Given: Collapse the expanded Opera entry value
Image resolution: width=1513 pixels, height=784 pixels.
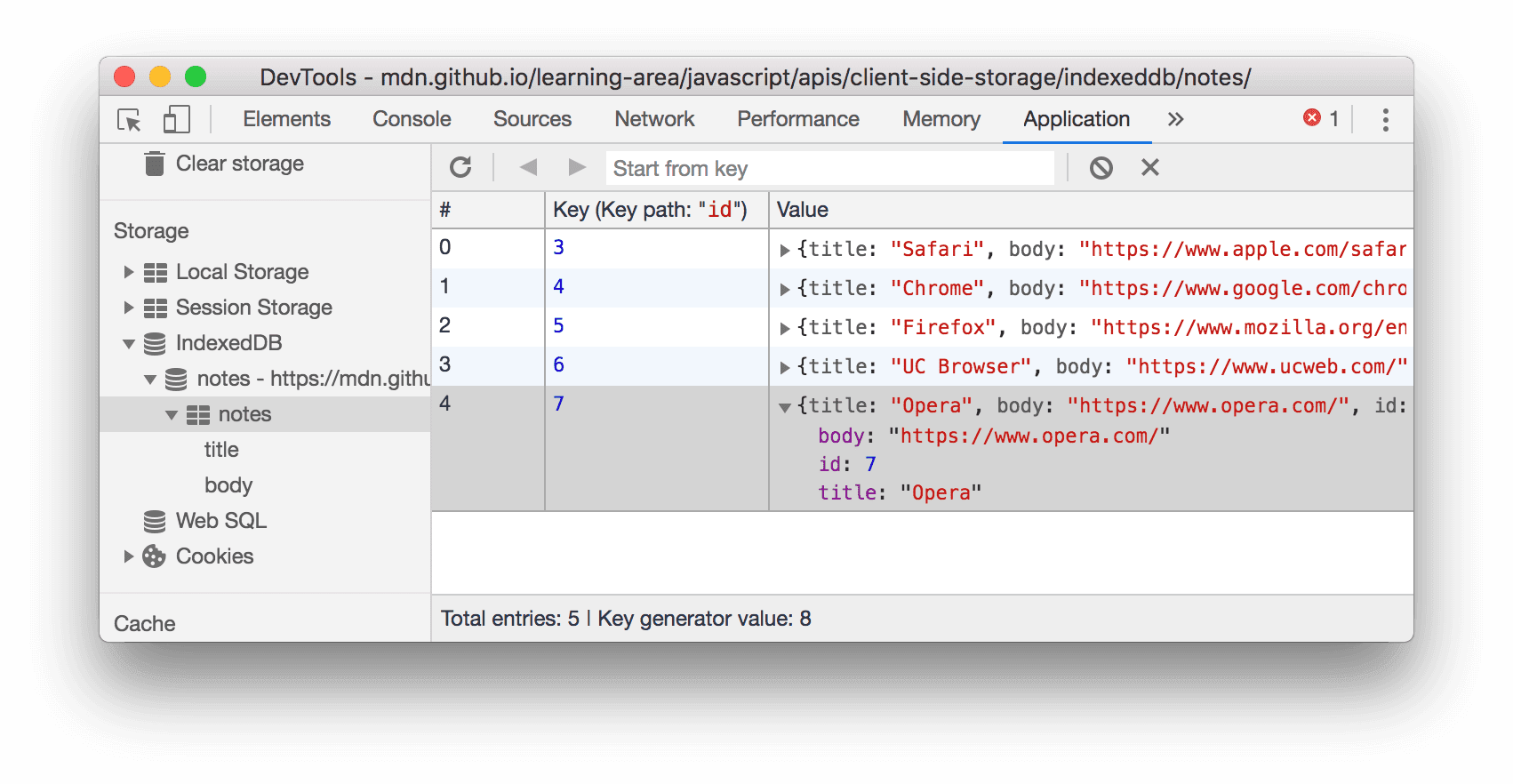Looking at the screenshot, I should [x=784, y=407].
